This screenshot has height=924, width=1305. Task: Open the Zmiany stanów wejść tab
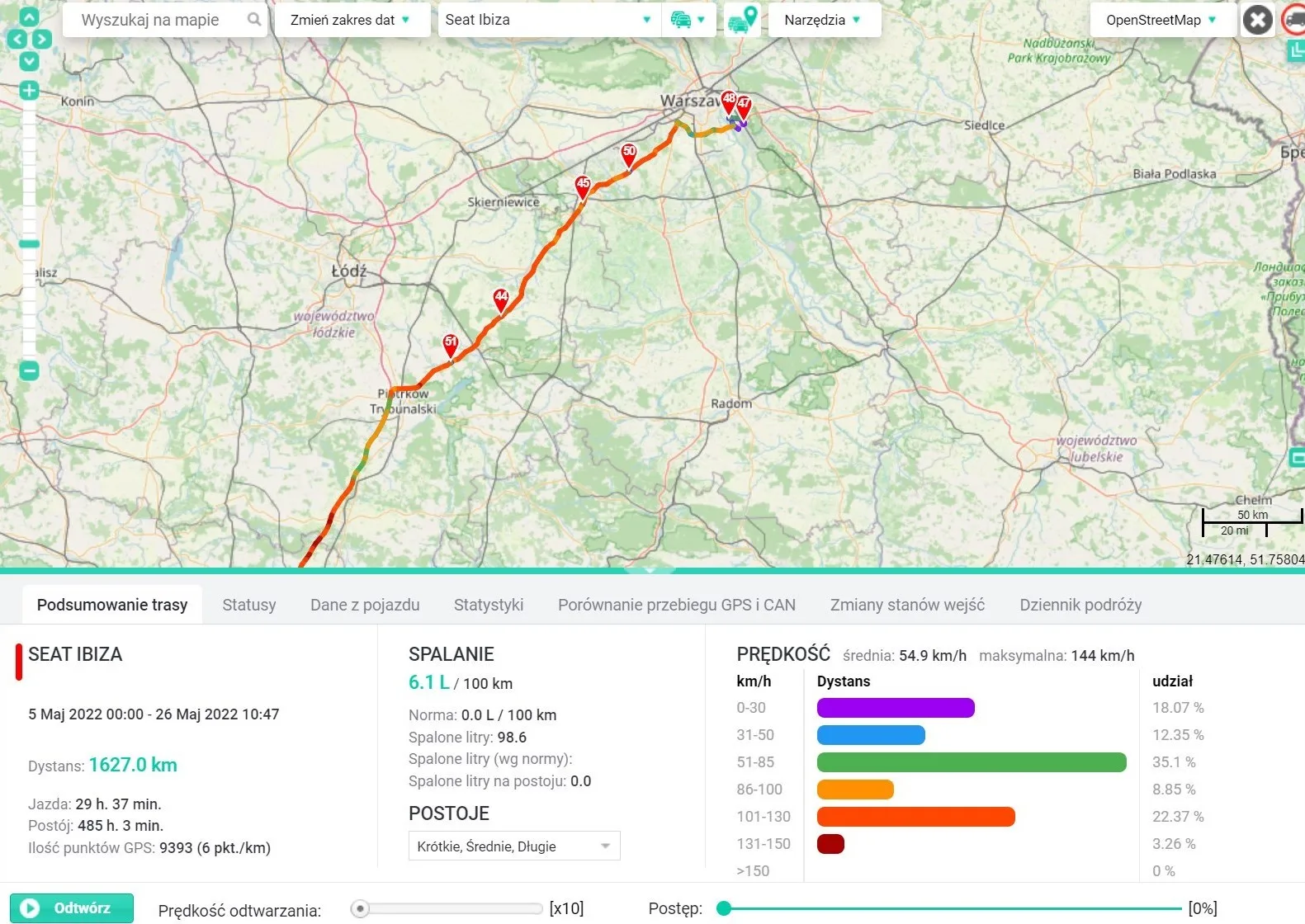(908, 605)
